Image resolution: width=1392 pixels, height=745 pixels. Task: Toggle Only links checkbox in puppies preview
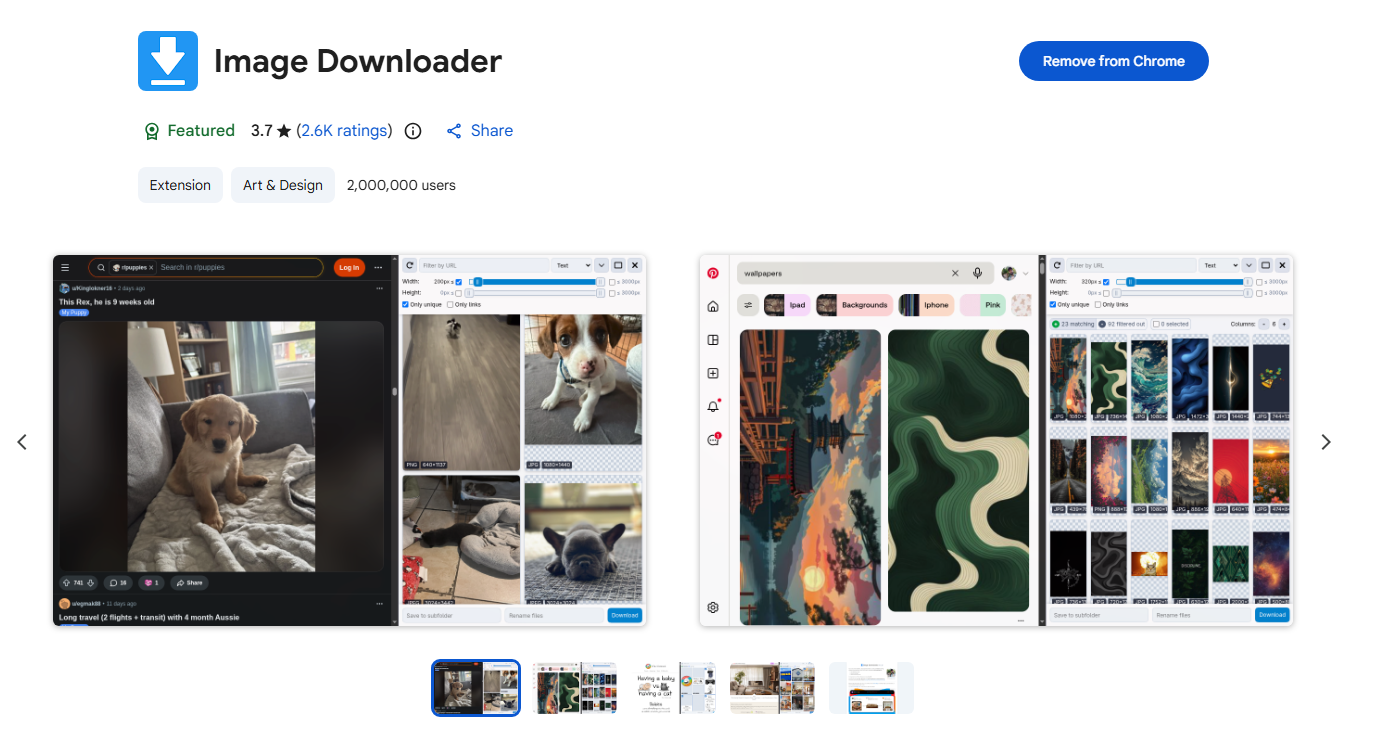pyautogui.click(x=450, y=304)
